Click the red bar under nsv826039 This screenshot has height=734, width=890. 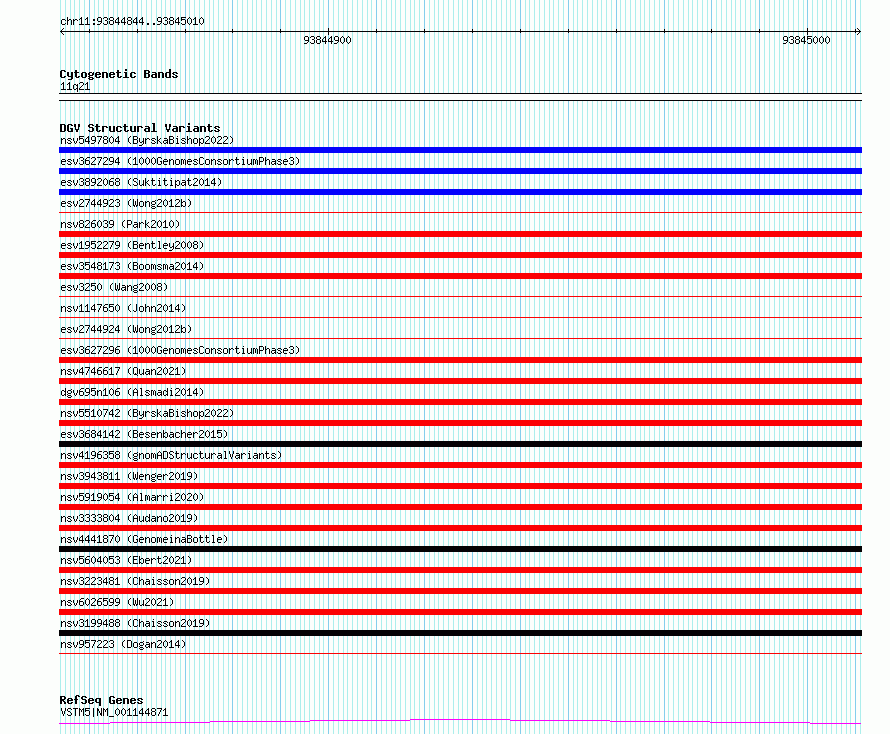click(460, 234)
